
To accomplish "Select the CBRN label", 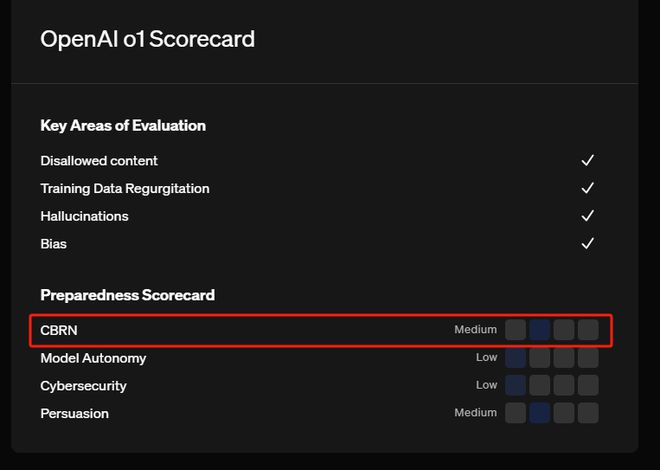I will (58, 330).
